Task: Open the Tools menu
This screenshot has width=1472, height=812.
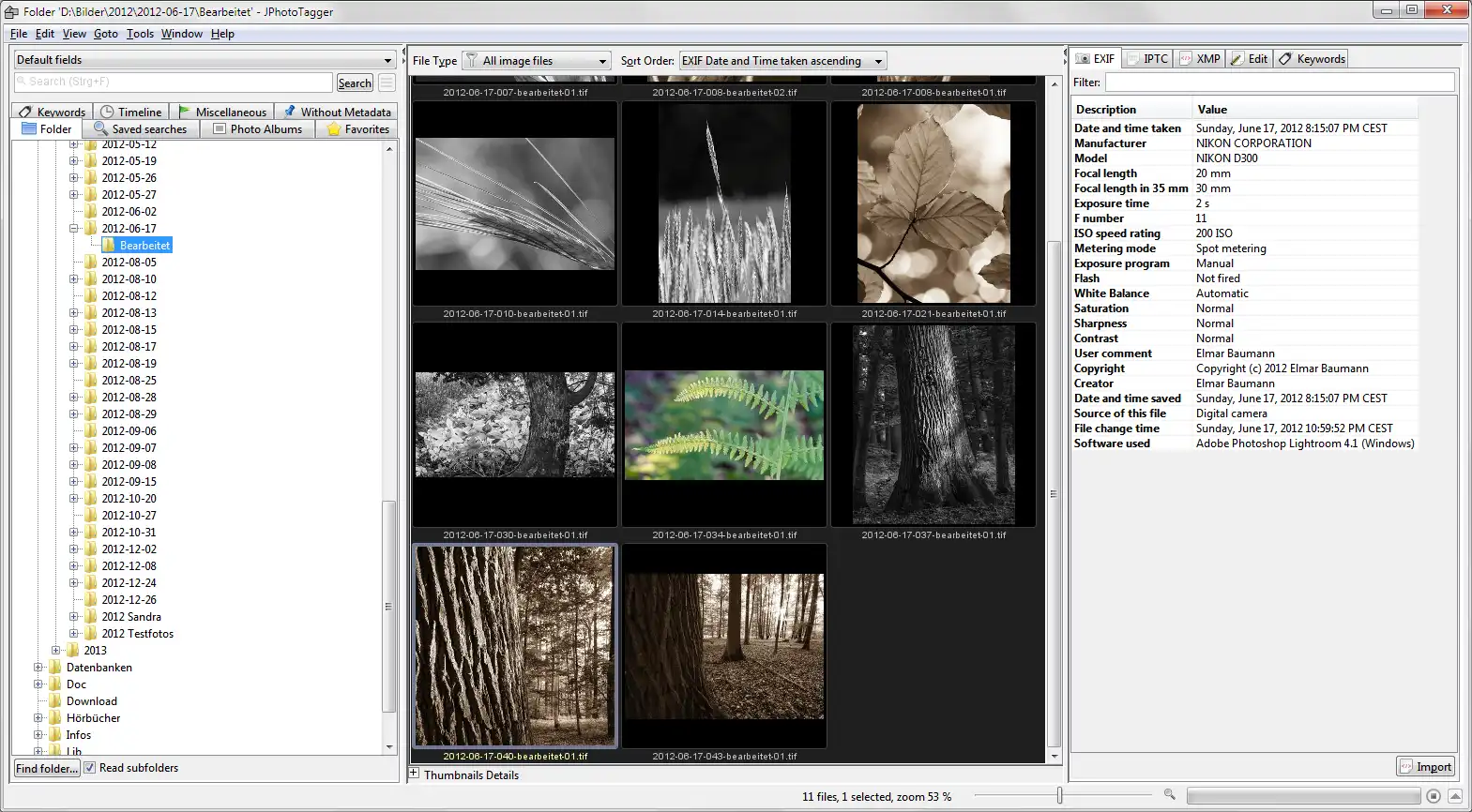Action: coord(140,34)
